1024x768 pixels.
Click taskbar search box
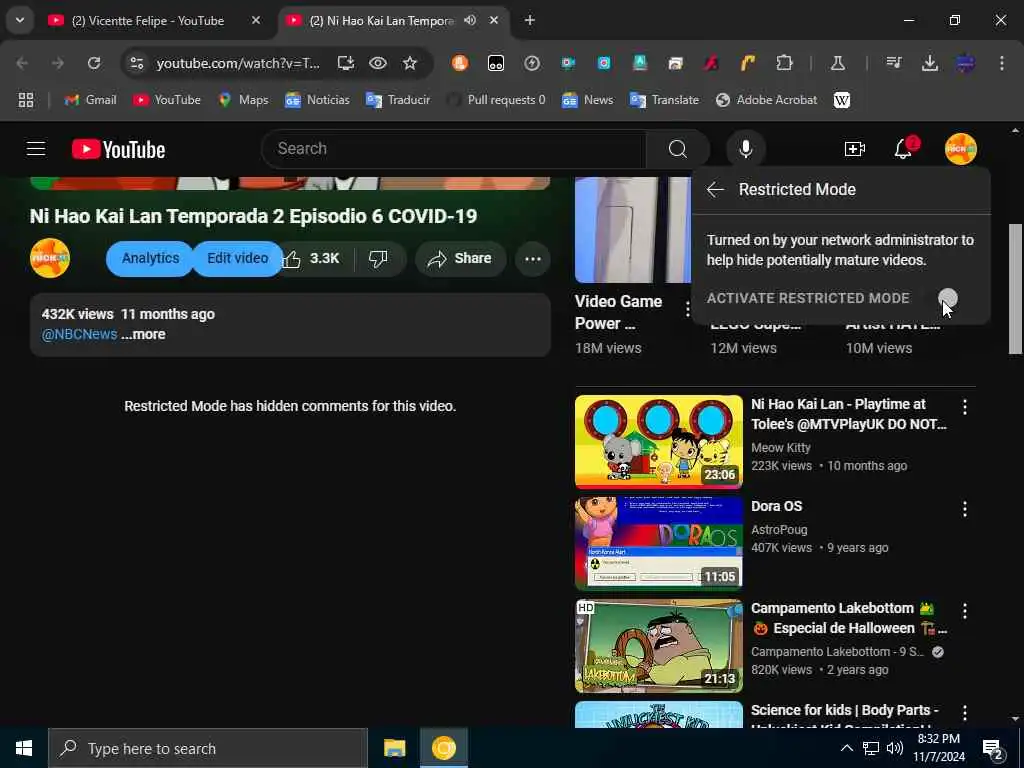208,748
